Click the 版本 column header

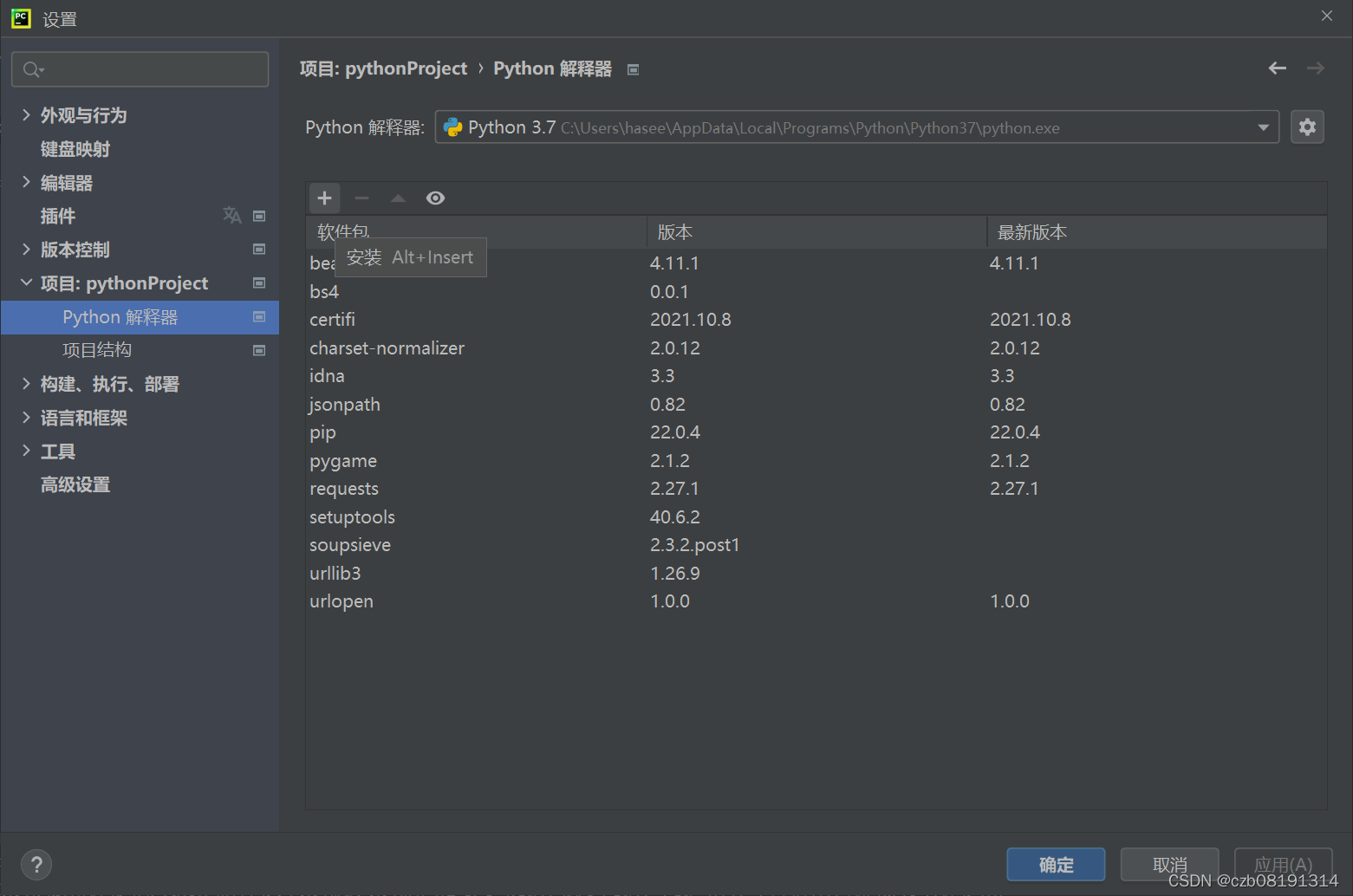(816, 232)
